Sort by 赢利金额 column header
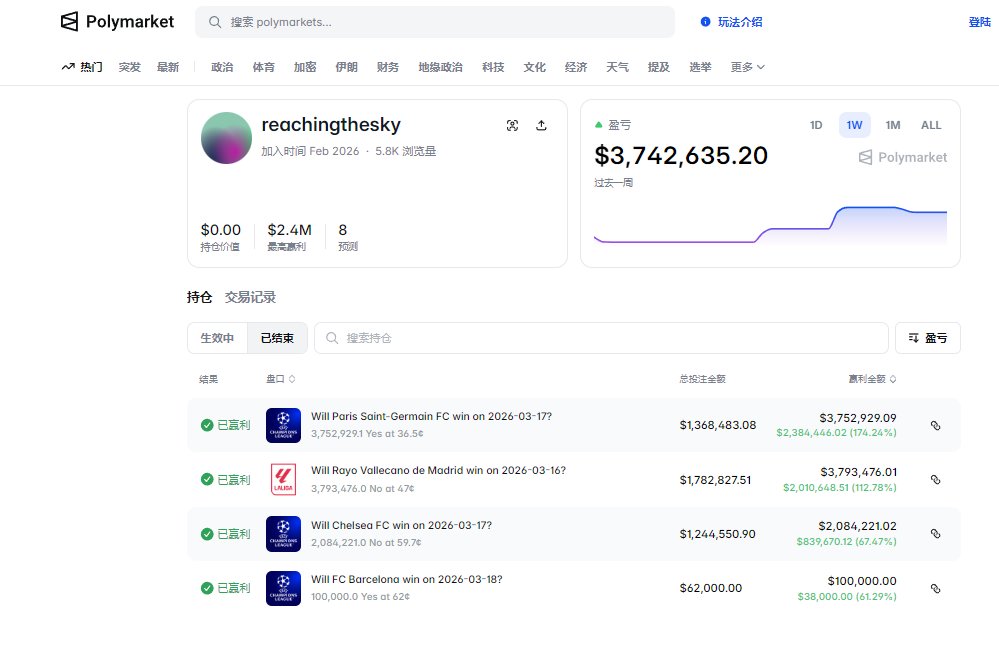The image size is (999, 648). (872, 379)
